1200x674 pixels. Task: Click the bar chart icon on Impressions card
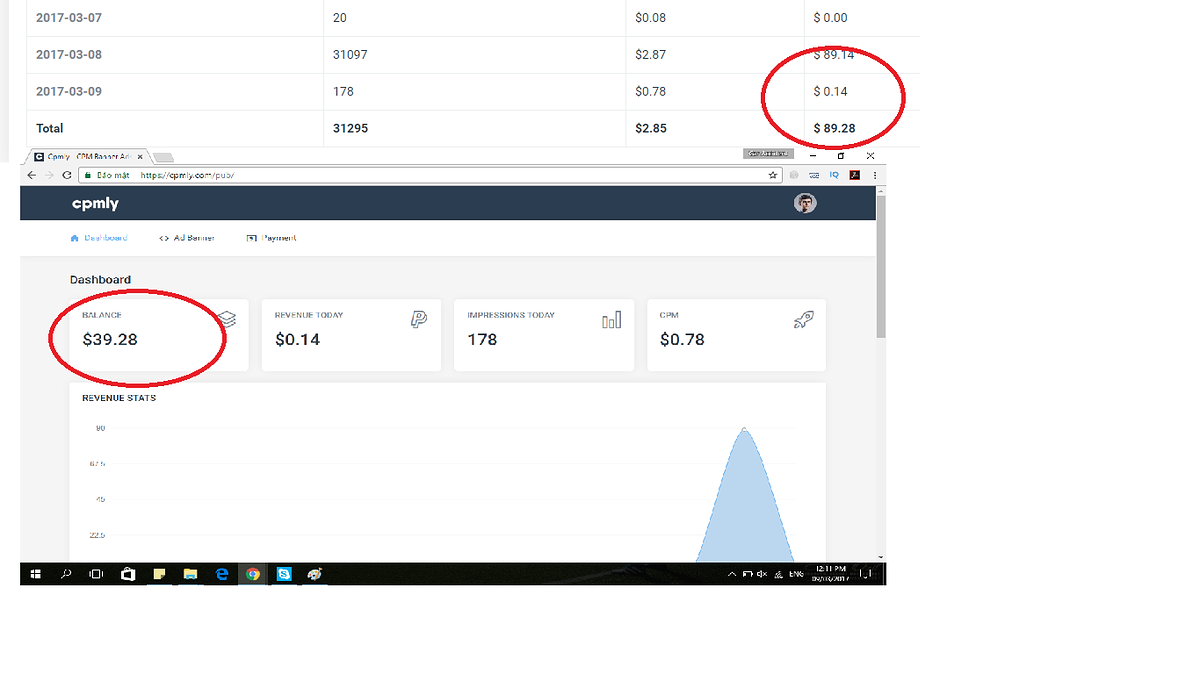point(611,319)
